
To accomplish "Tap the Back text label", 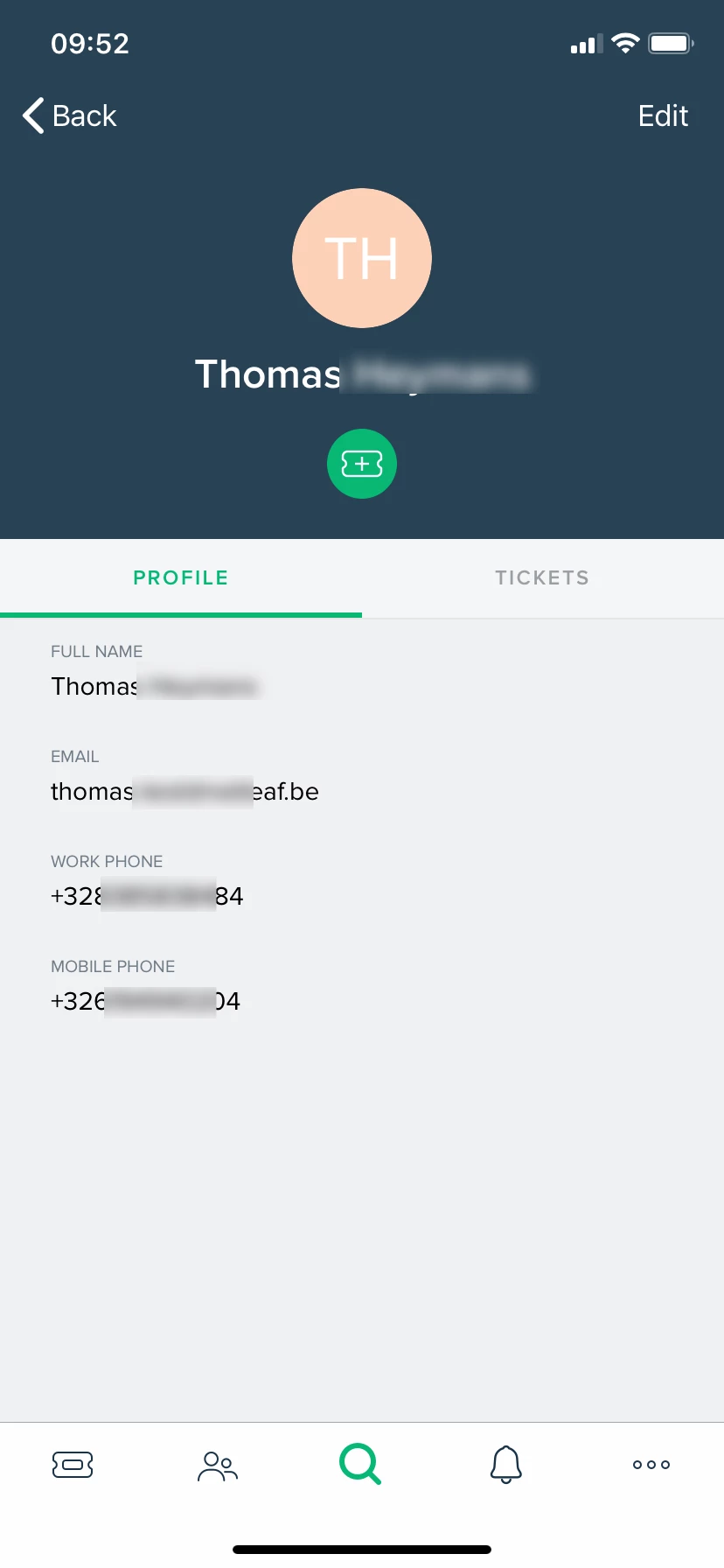I will coord(84,115).
